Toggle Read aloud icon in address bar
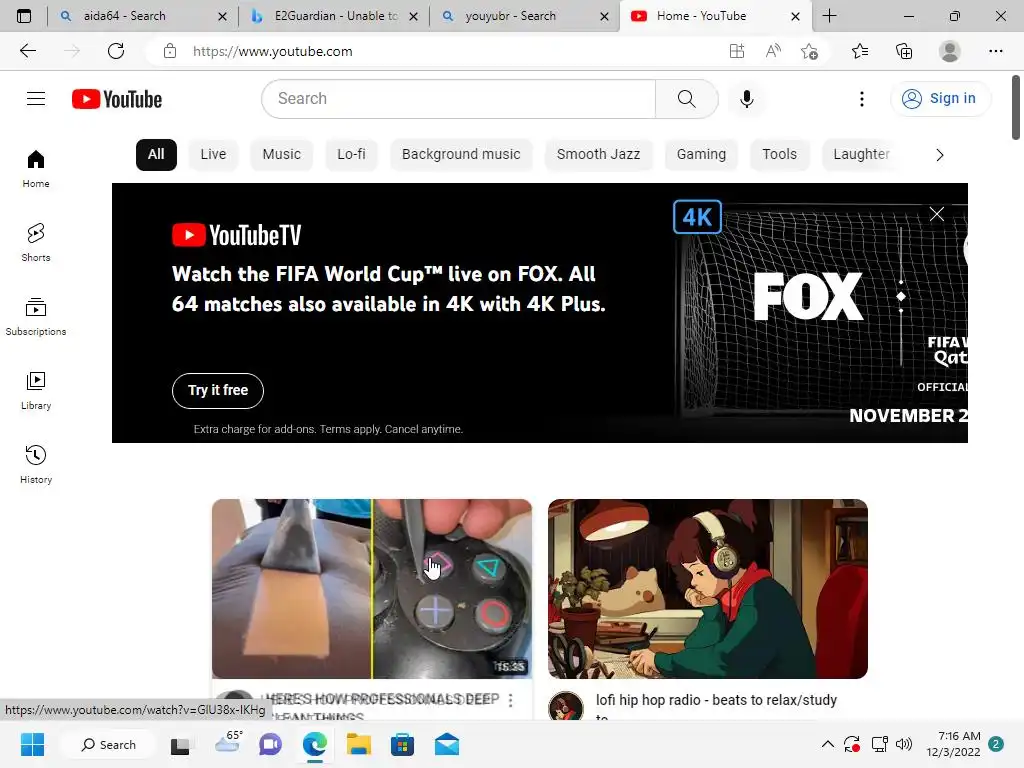The width and height of the screenshot is (1024, 768). (773, 51)
